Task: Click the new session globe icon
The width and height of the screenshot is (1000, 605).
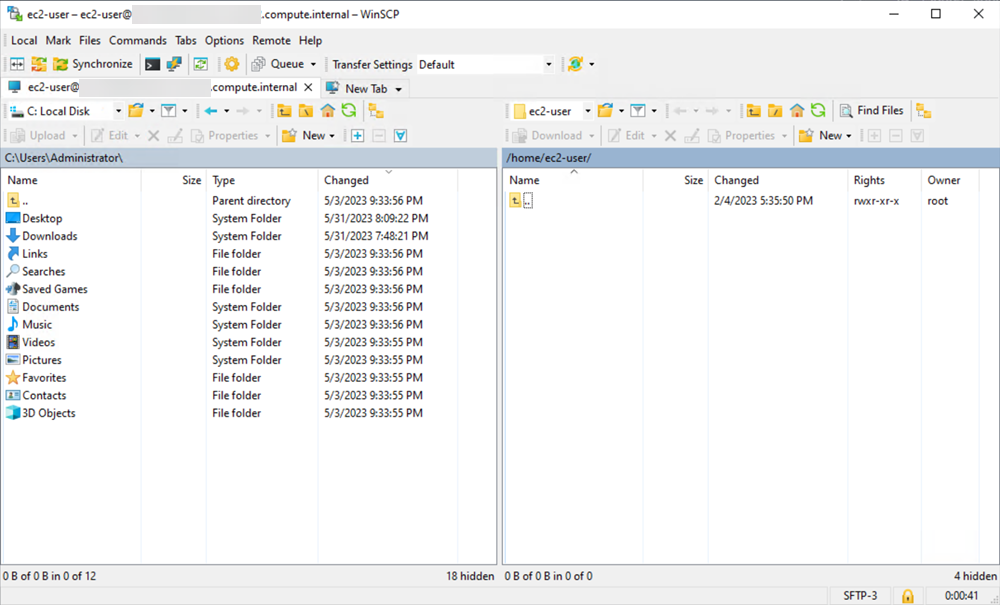Action: point(575,64)
